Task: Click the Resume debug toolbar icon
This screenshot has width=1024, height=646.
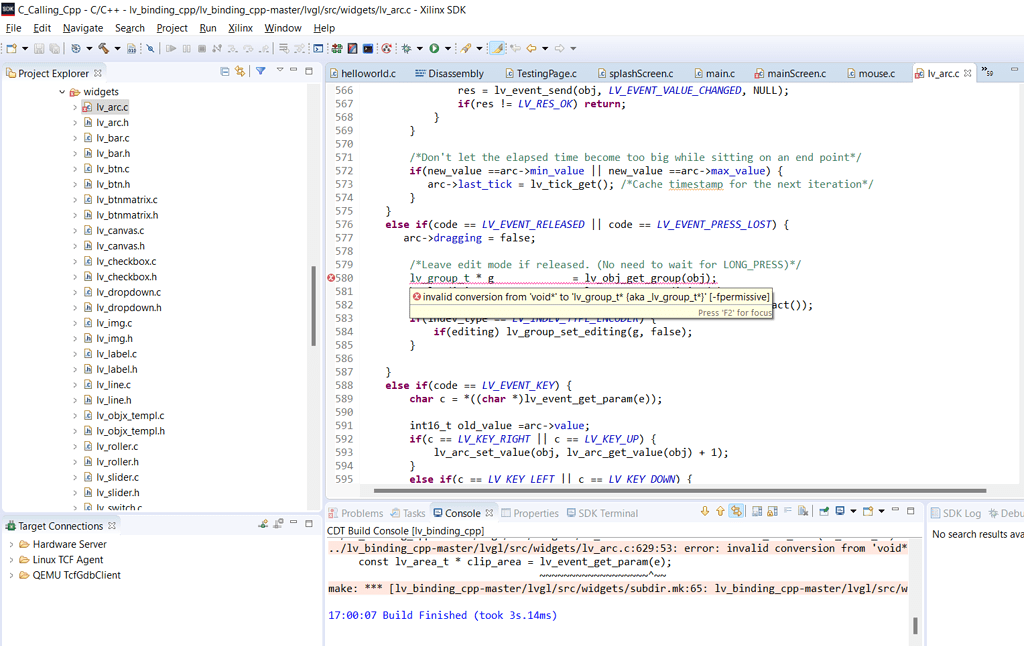Action: (x=171, y=48)
